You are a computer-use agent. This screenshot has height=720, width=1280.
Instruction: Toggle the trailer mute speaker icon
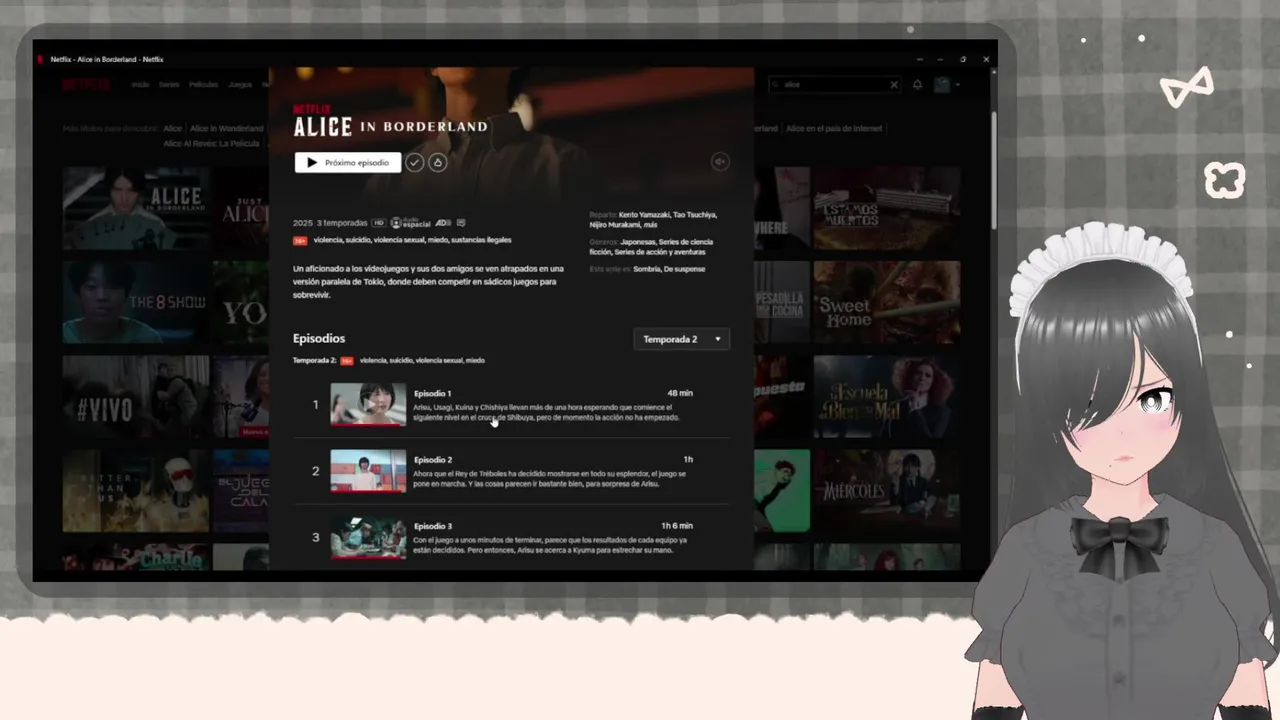point(720,161)
